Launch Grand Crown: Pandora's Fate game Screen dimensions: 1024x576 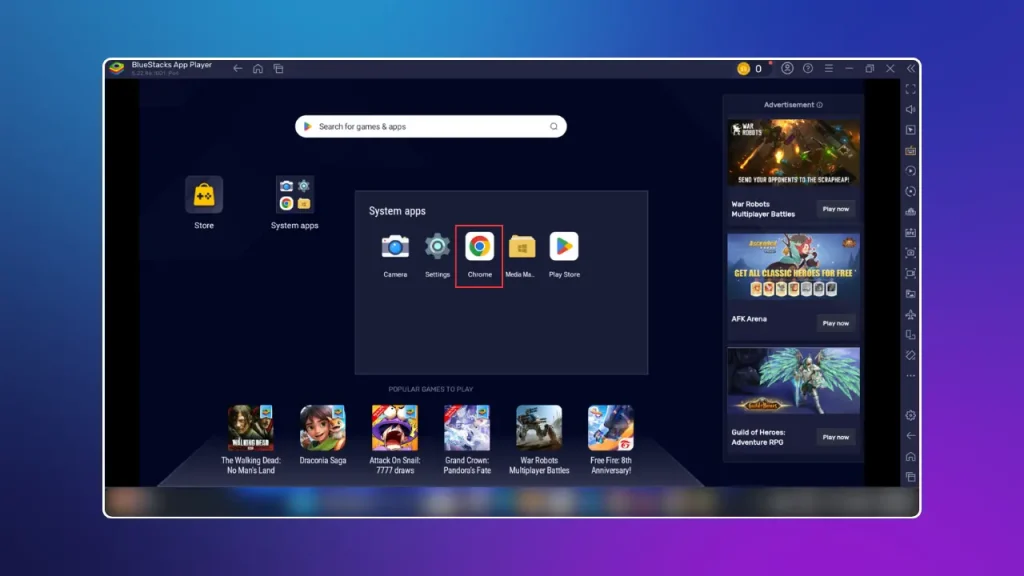467,428
